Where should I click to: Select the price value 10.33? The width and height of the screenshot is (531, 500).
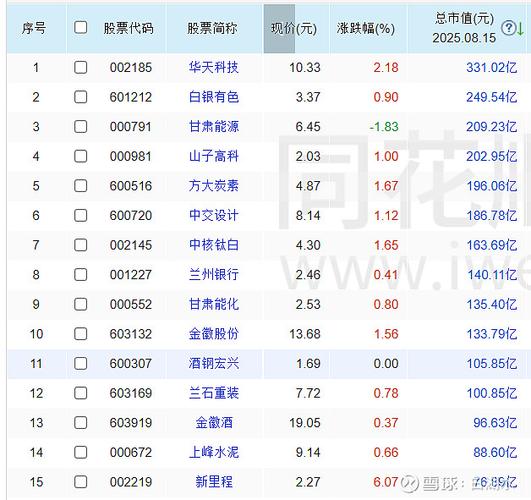point(305,67)
